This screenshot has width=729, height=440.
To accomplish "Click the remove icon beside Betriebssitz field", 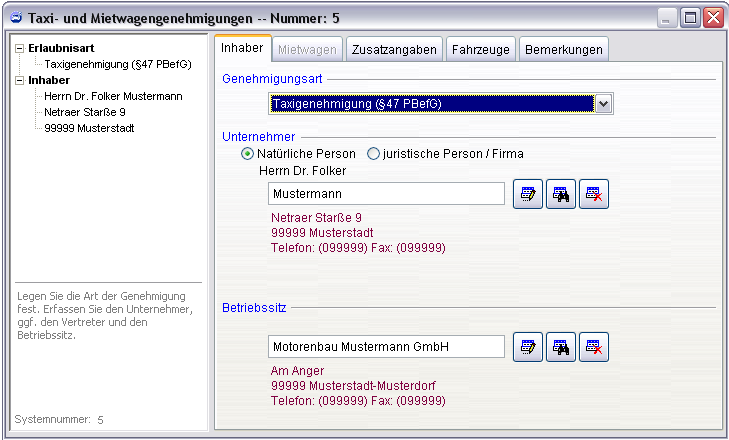I will pyautogui.click(x=594, y=347).
